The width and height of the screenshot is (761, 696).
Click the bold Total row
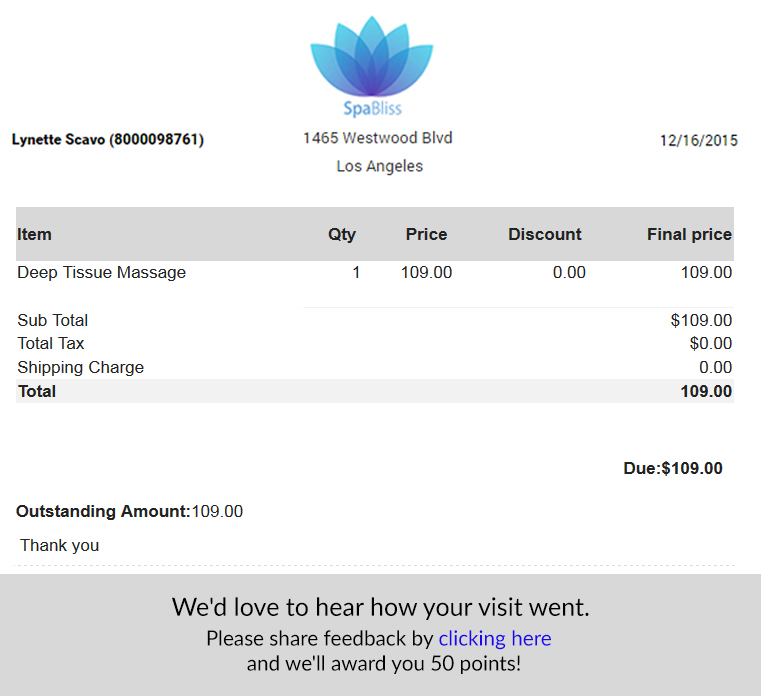point(375,391)
